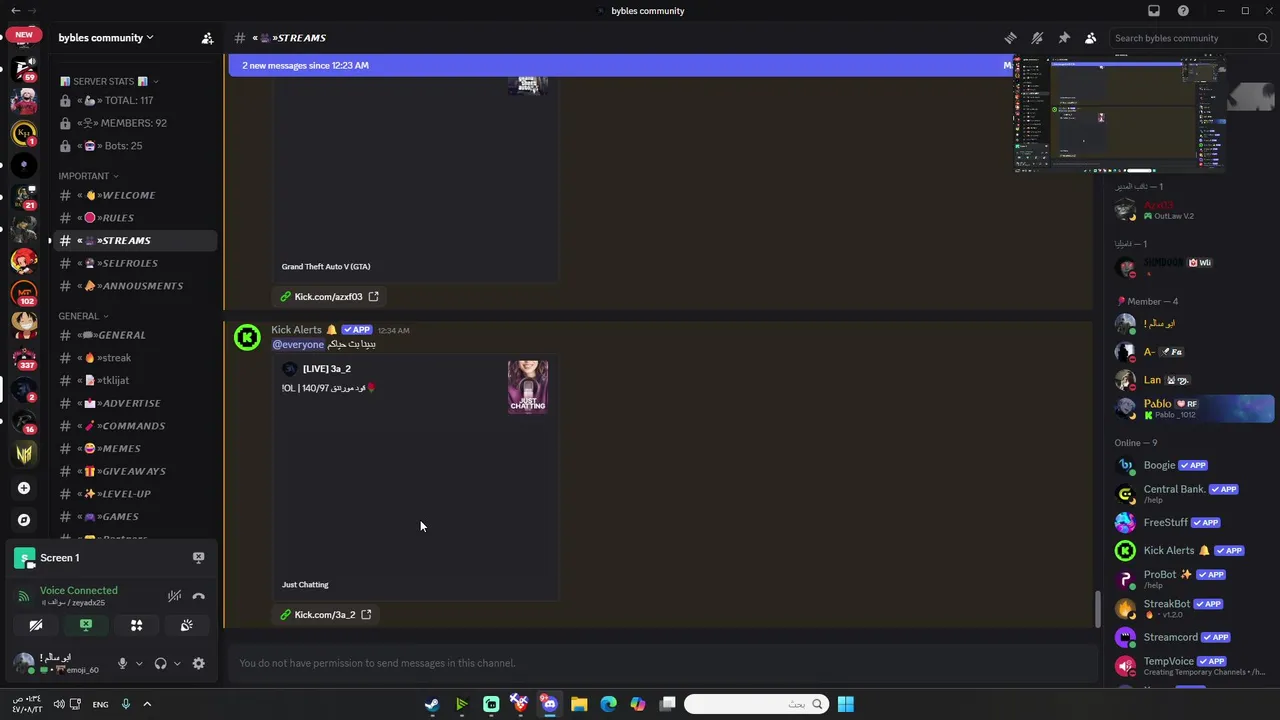Click the invite people icon beside server name

point(207,38)
